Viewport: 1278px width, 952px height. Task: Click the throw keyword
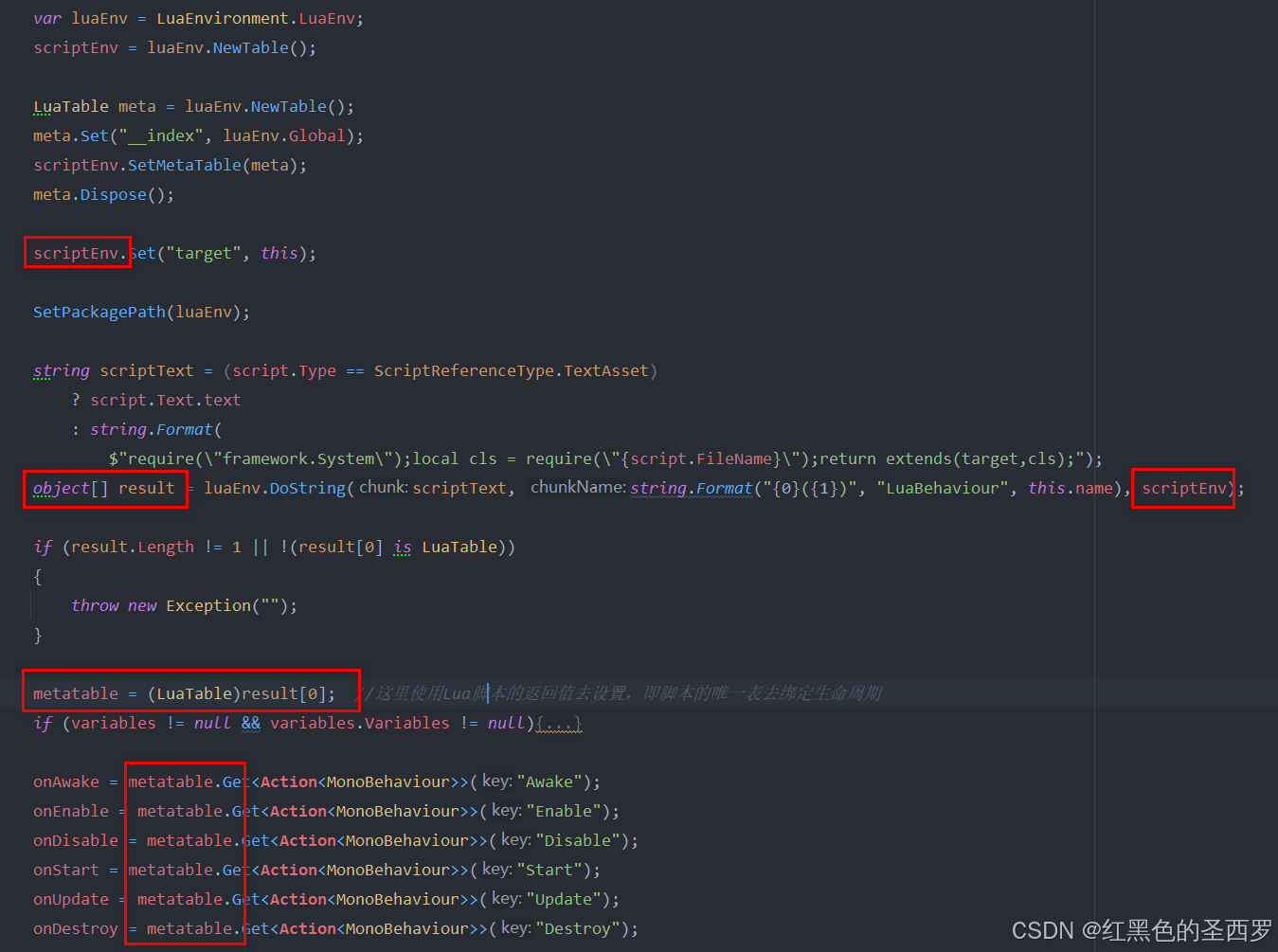95,606
